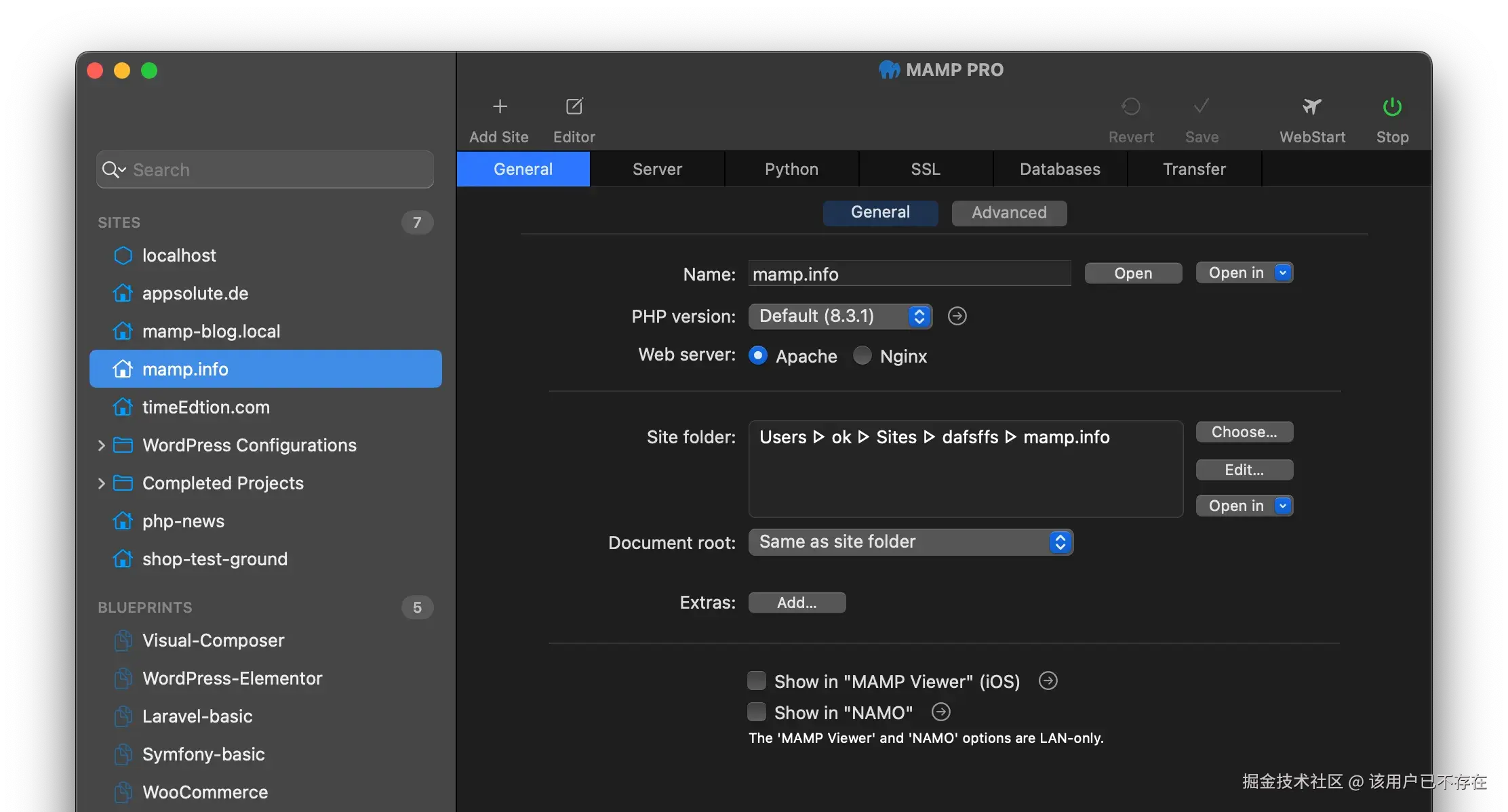Launch WebStart airplane icon
This screenshot has width=1508, height=812.
pyautogui.click(x=1312, y=106)
